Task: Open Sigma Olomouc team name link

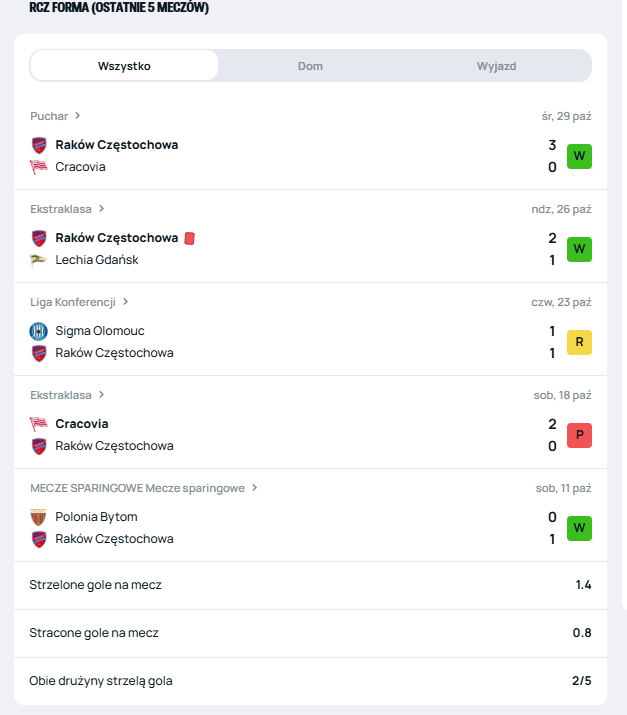Action: tap(100, 331)
